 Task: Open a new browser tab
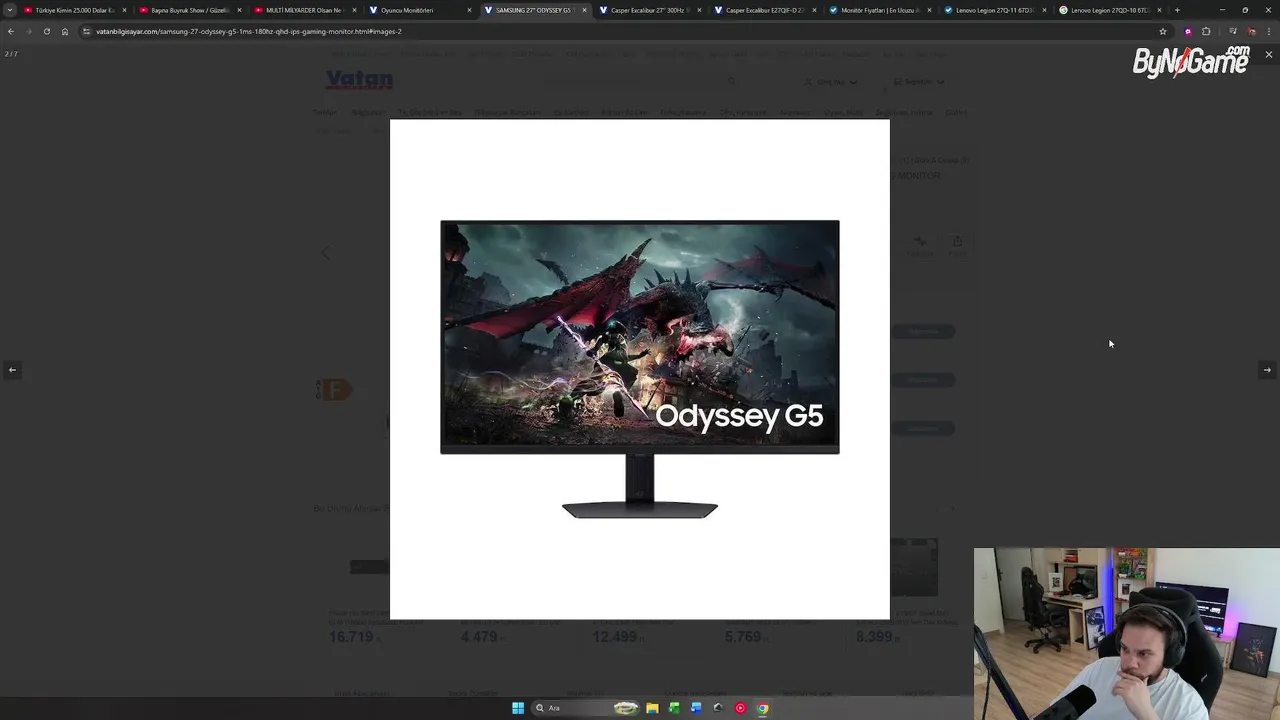click(x=1177, y=10)
